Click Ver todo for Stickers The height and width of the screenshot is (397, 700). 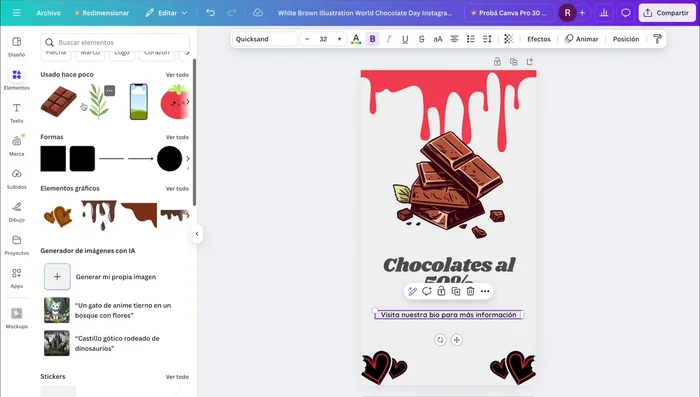coord(177,376)
